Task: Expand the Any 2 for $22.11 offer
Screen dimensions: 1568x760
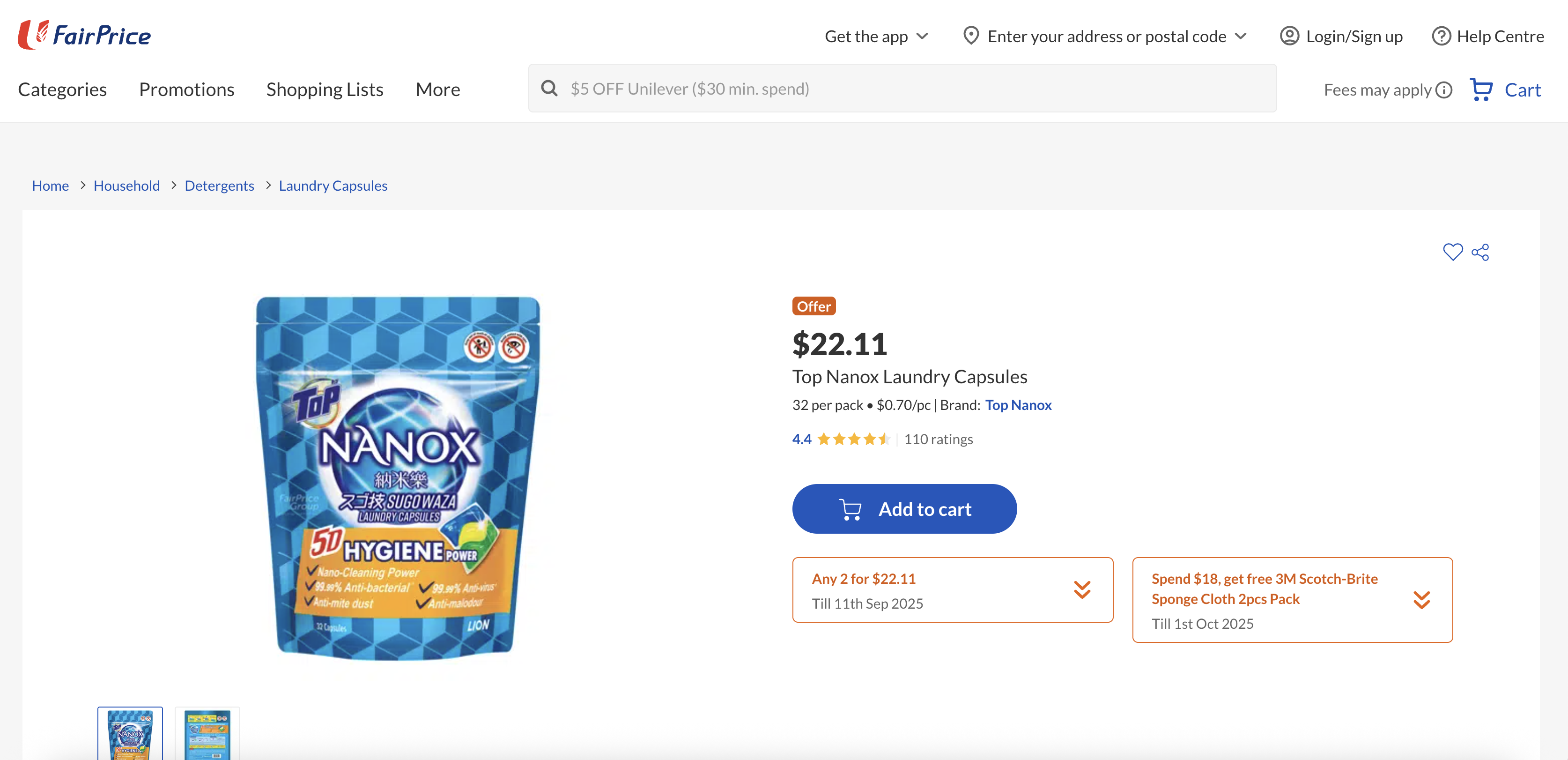Action: (1082, 589)
